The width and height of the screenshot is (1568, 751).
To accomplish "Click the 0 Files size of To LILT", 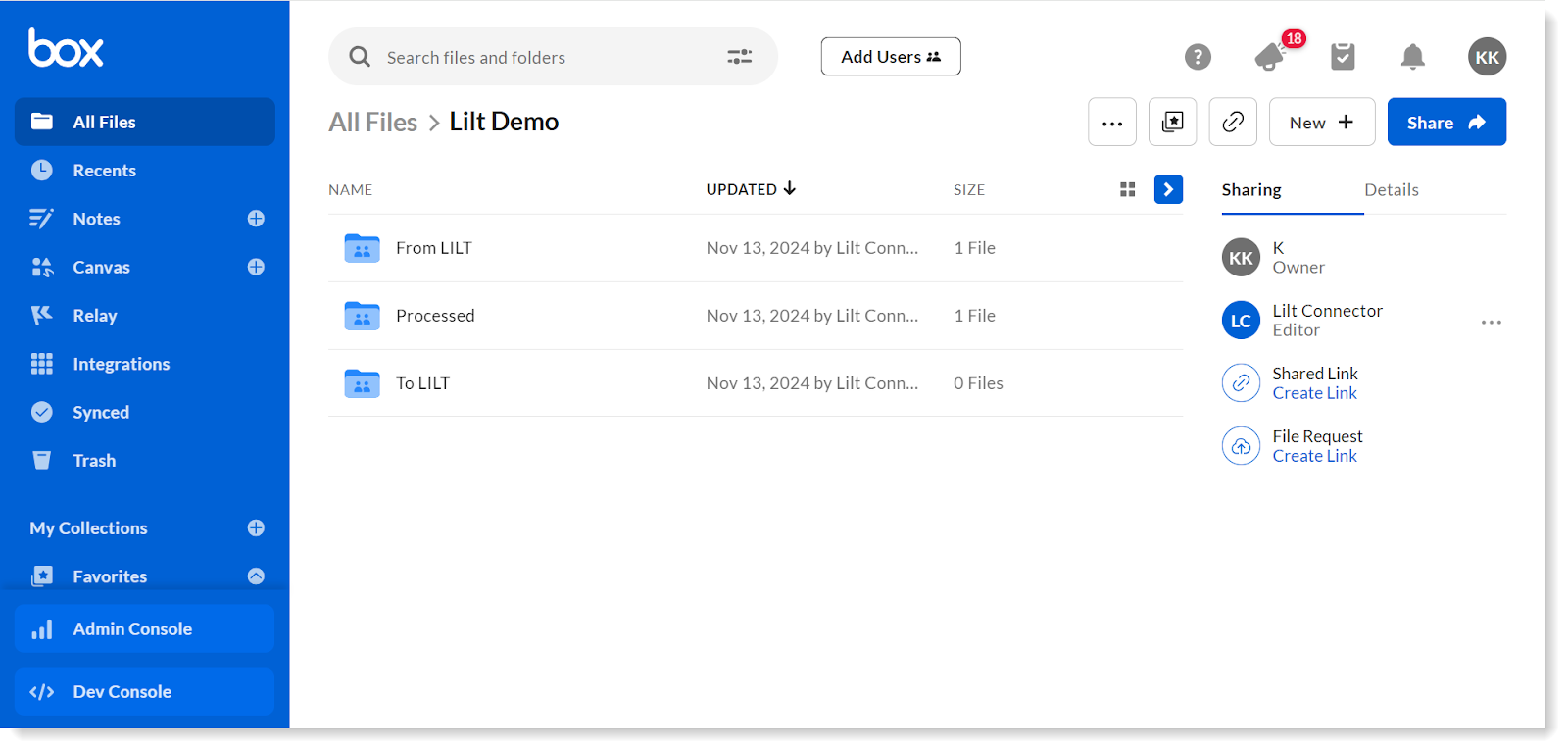I will point(978,383).
